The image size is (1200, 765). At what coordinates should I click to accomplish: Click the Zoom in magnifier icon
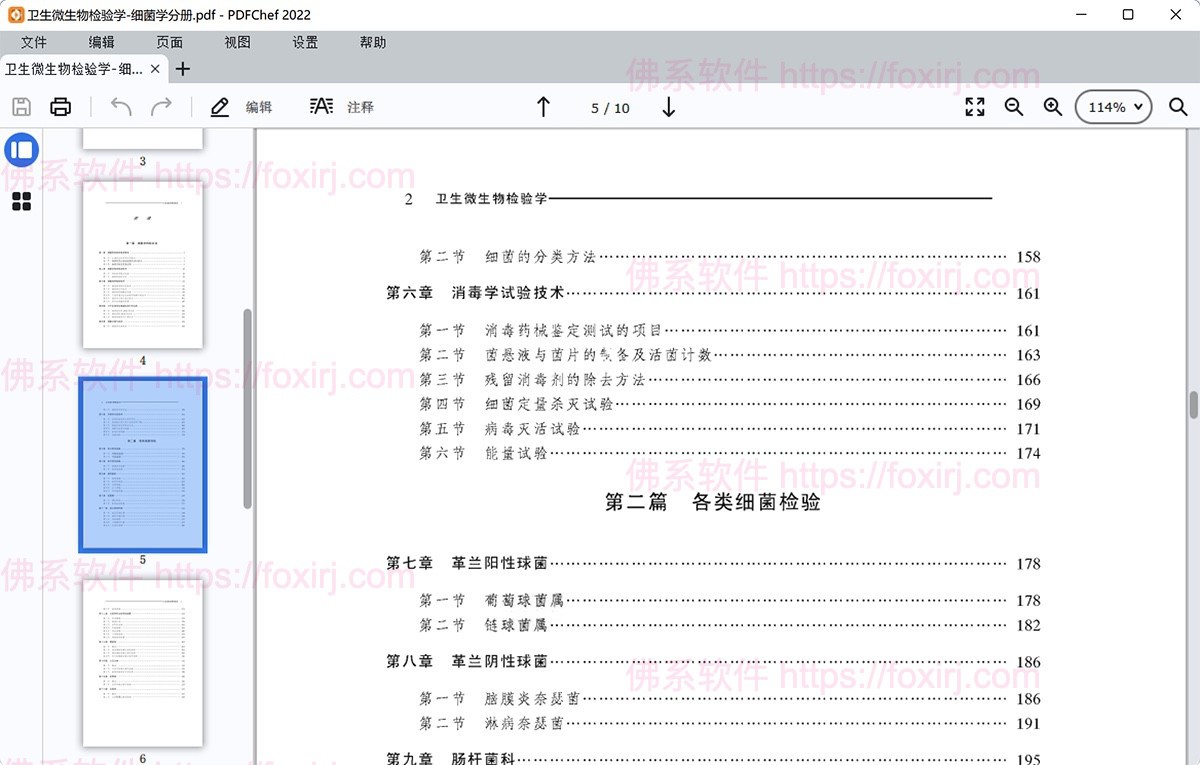coord(1052,107)
